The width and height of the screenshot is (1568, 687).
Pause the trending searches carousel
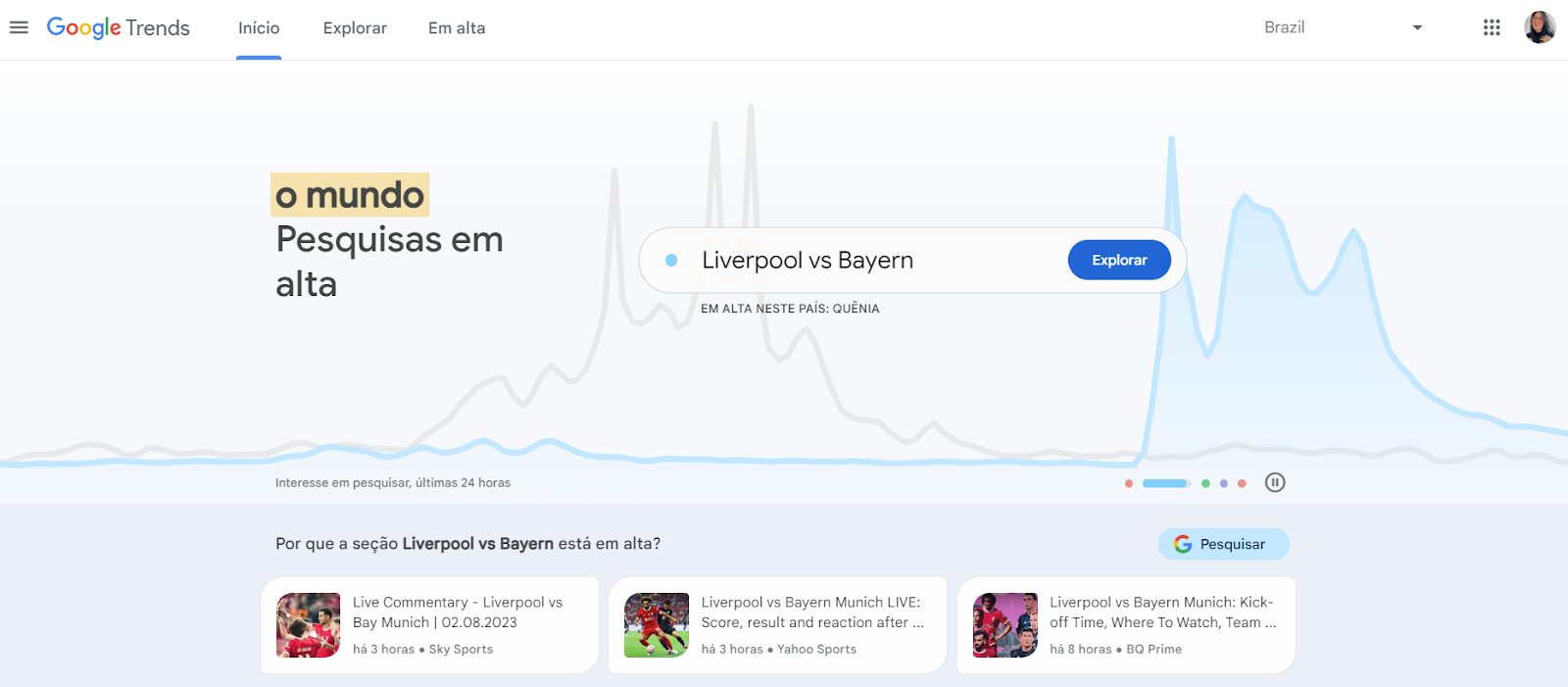pyautogui.click(x=1275, y=482)
